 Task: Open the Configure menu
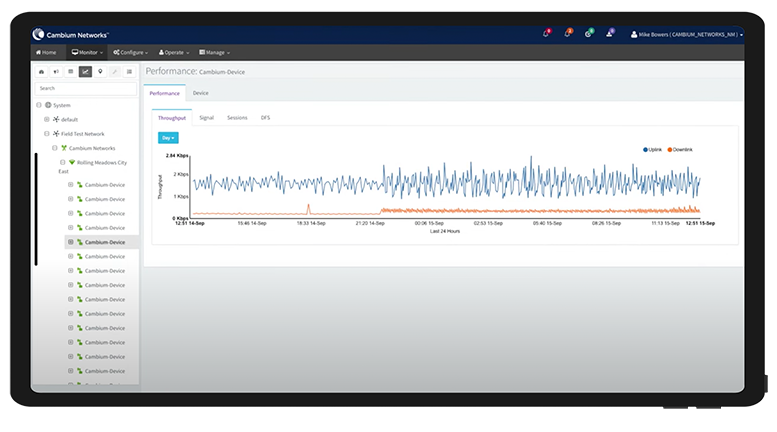click(131, 52)
